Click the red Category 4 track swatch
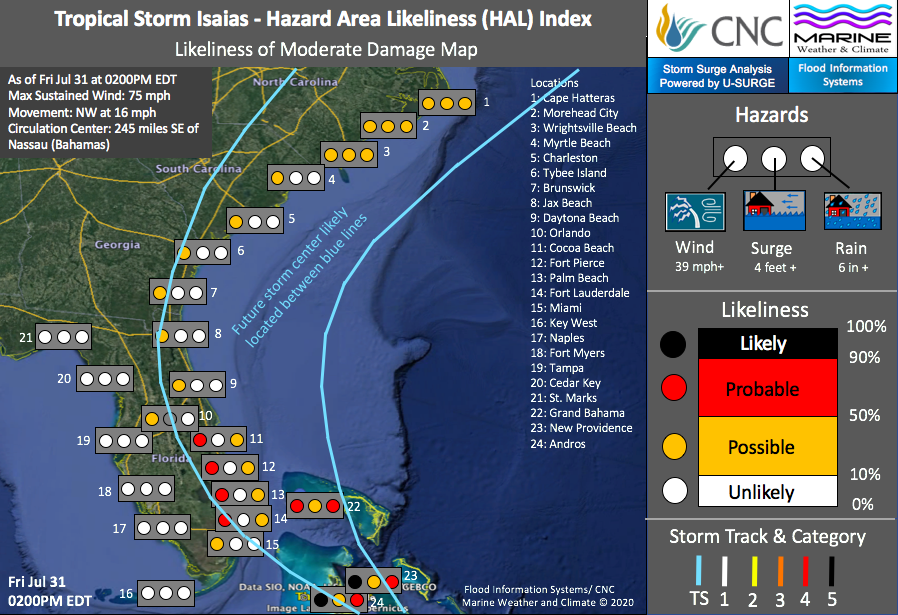The width and height of the screenshot is (898, 615). point(805,570)
